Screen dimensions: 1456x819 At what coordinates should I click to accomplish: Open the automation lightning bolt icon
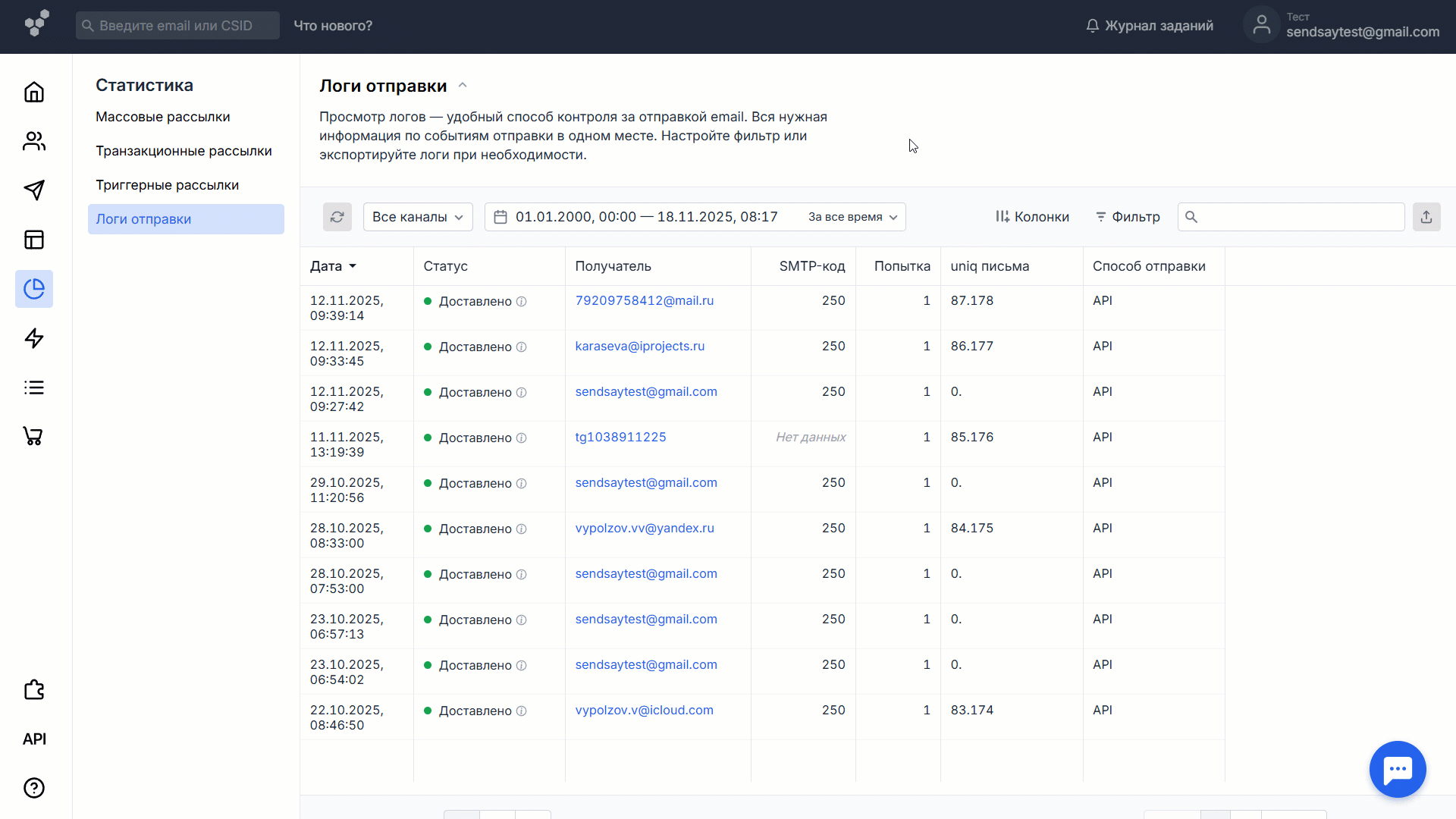coord(34,338)
